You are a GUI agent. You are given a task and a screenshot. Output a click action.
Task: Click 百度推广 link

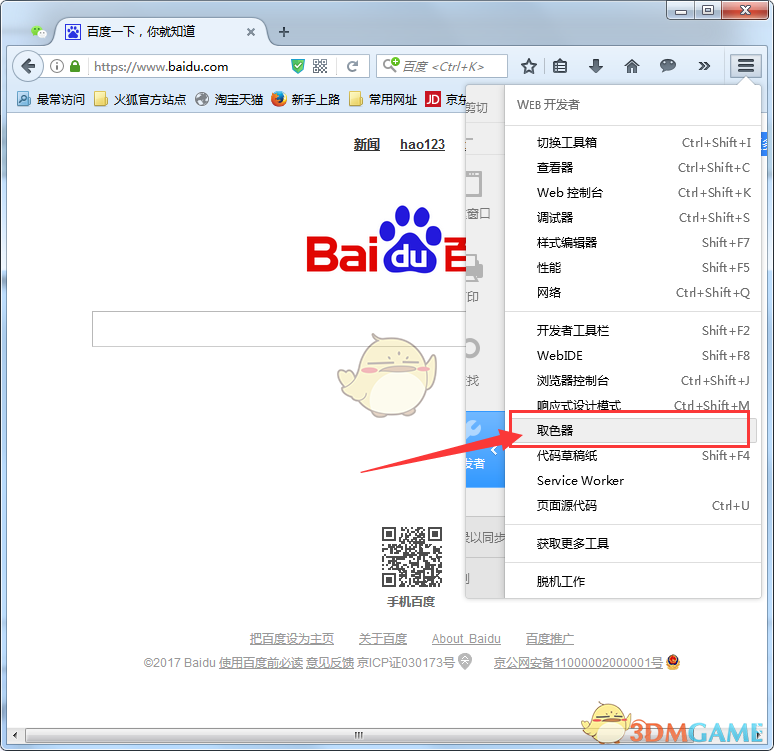click(549, 639)
